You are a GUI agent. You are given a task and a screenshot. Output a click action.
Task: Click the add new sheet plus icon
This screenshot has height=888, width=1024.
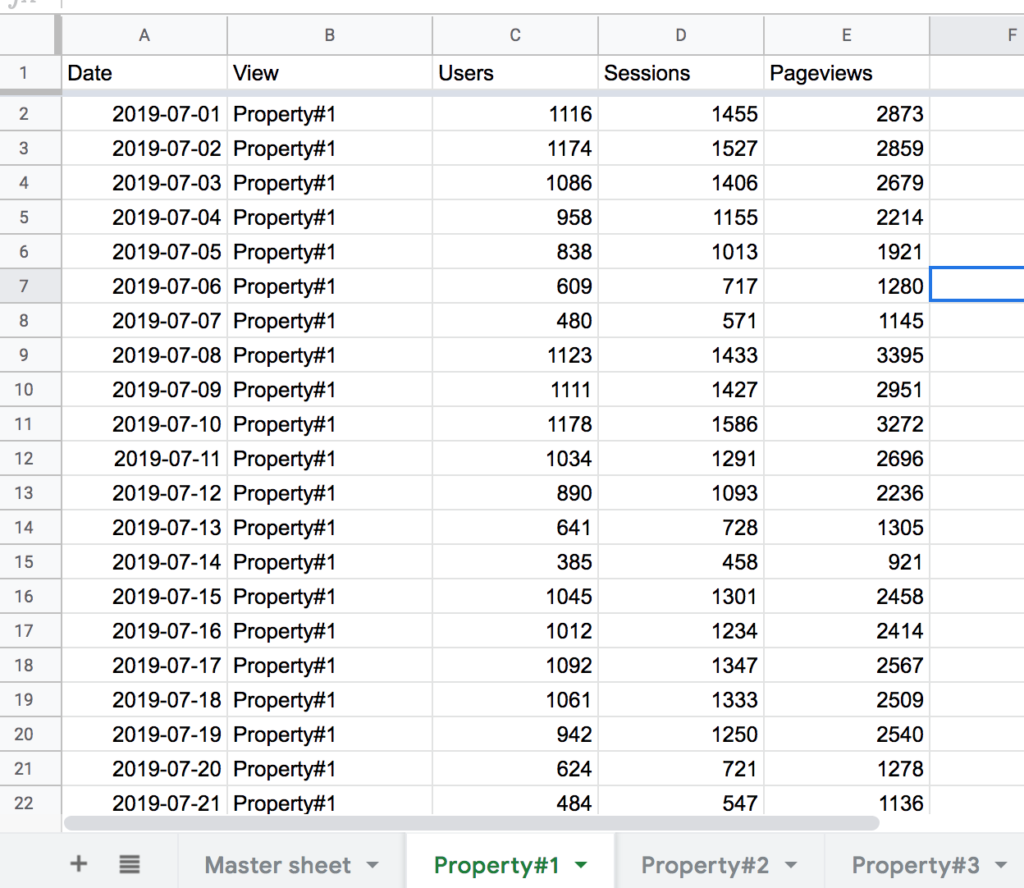pyautogui.click(x=79, y=864)
